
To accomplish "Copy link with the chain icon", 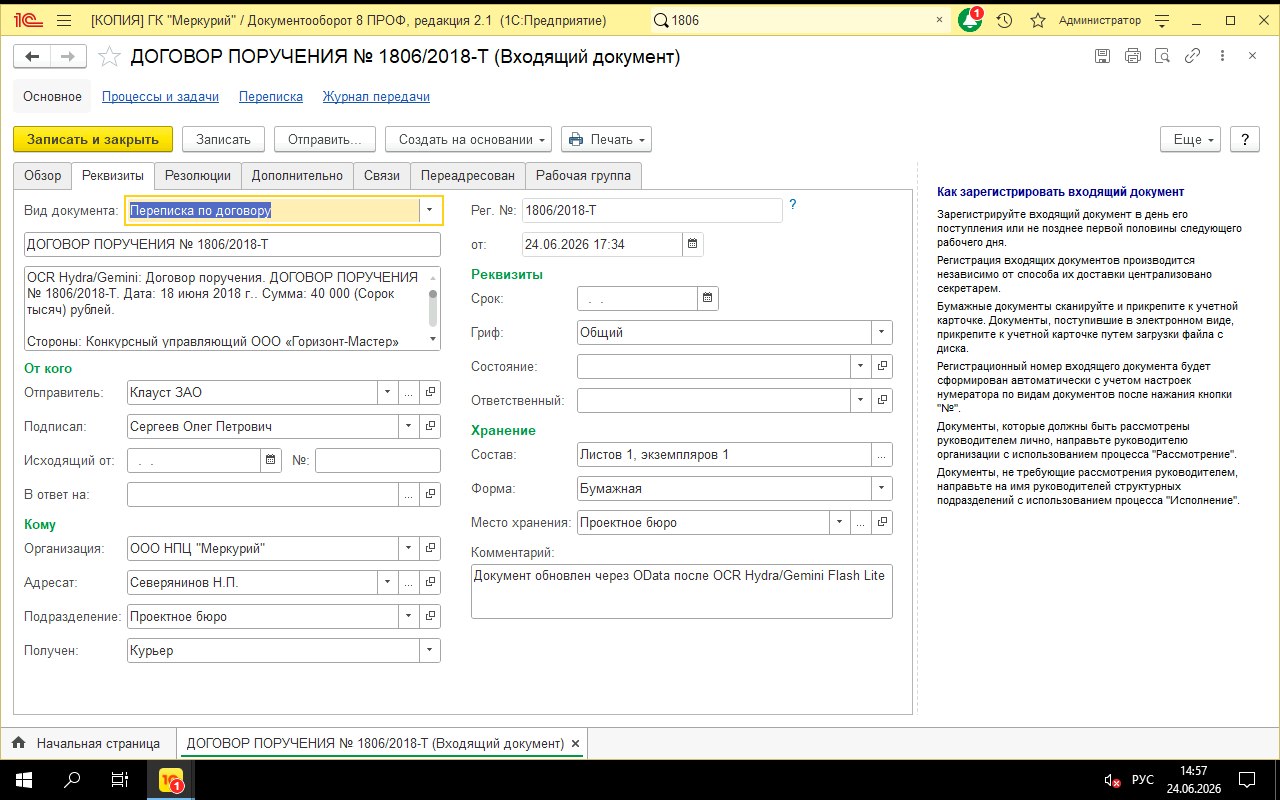I will coord(1192,57).
